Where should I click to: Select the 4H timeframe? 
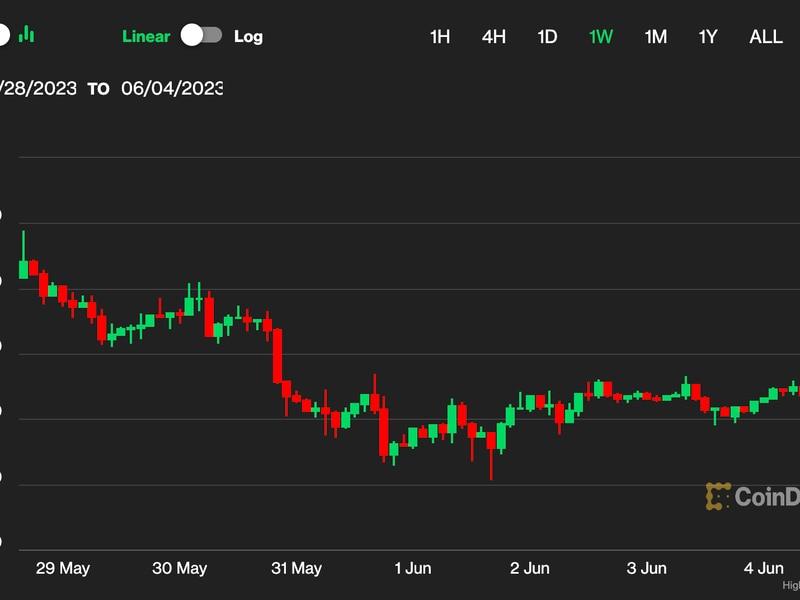pos(494,37)
